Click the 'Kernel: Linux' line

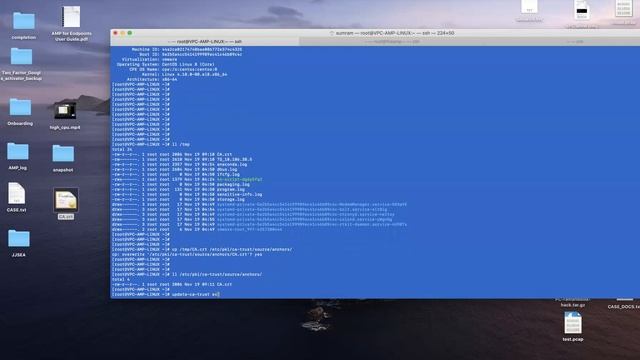[184, 75]
